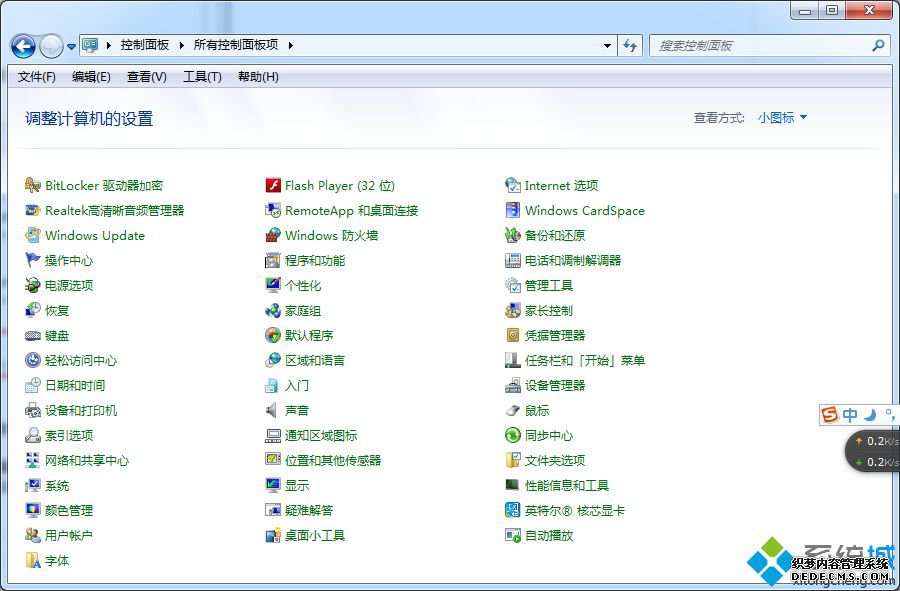Open the 性能信息和工具 link

pyautogui.click(x=567, y=485)
